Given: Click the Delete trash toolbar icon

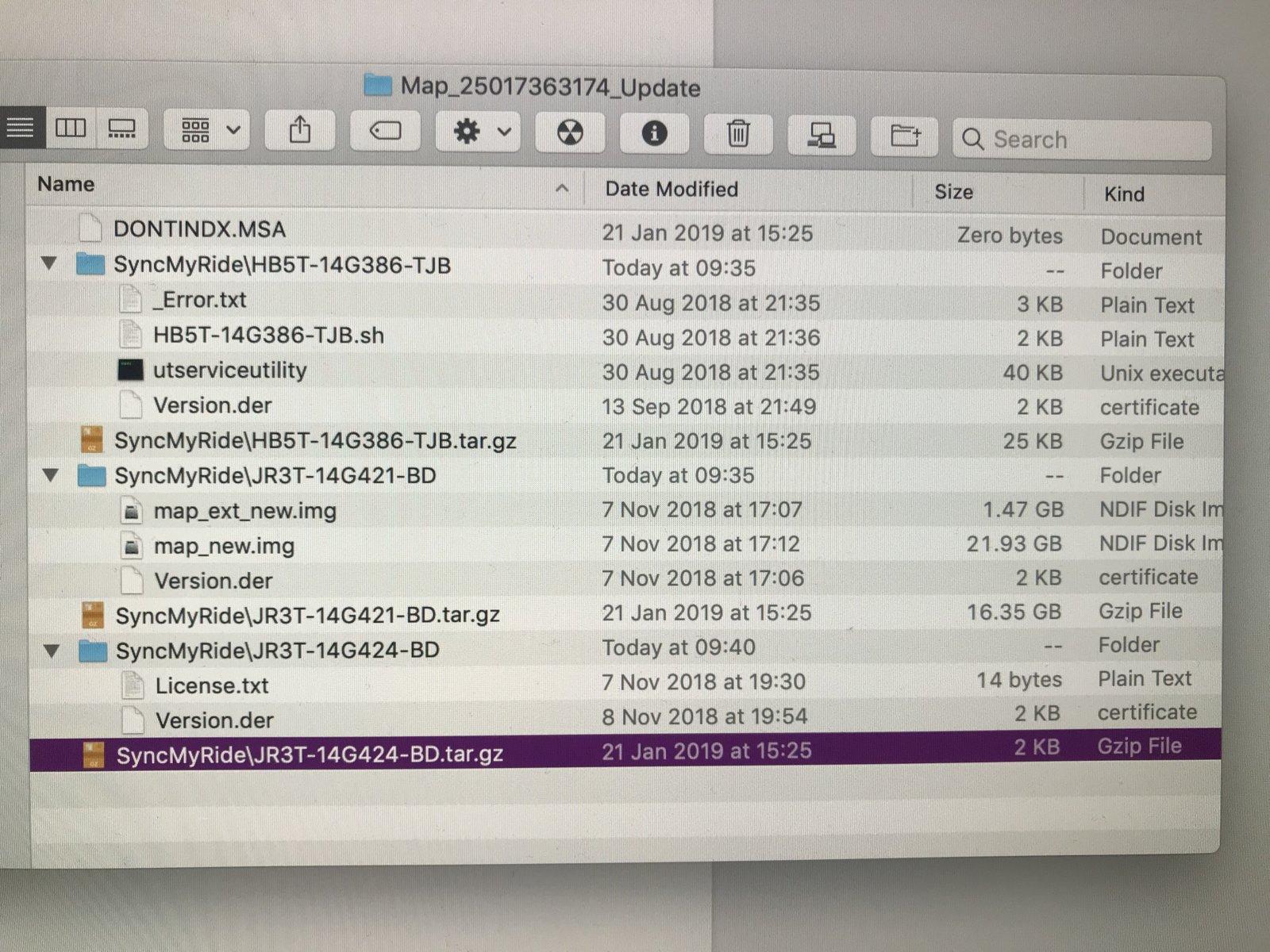Looking at the screenshot, I should coord(738,134).
